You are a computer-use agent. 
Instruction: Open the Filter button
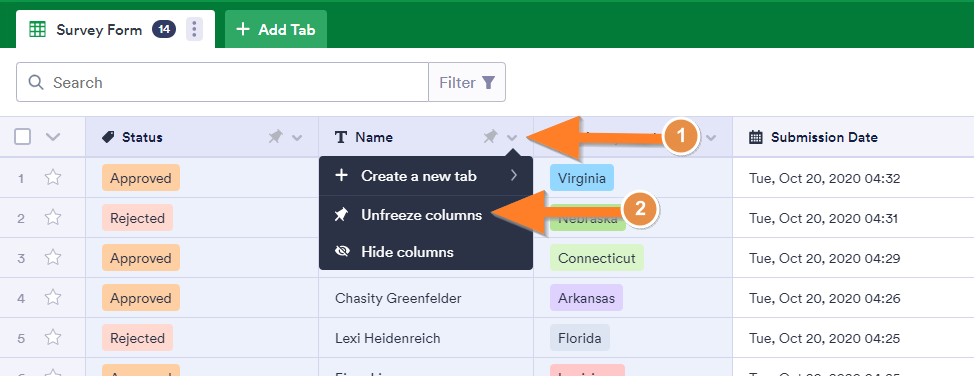[x=467, y=82]
